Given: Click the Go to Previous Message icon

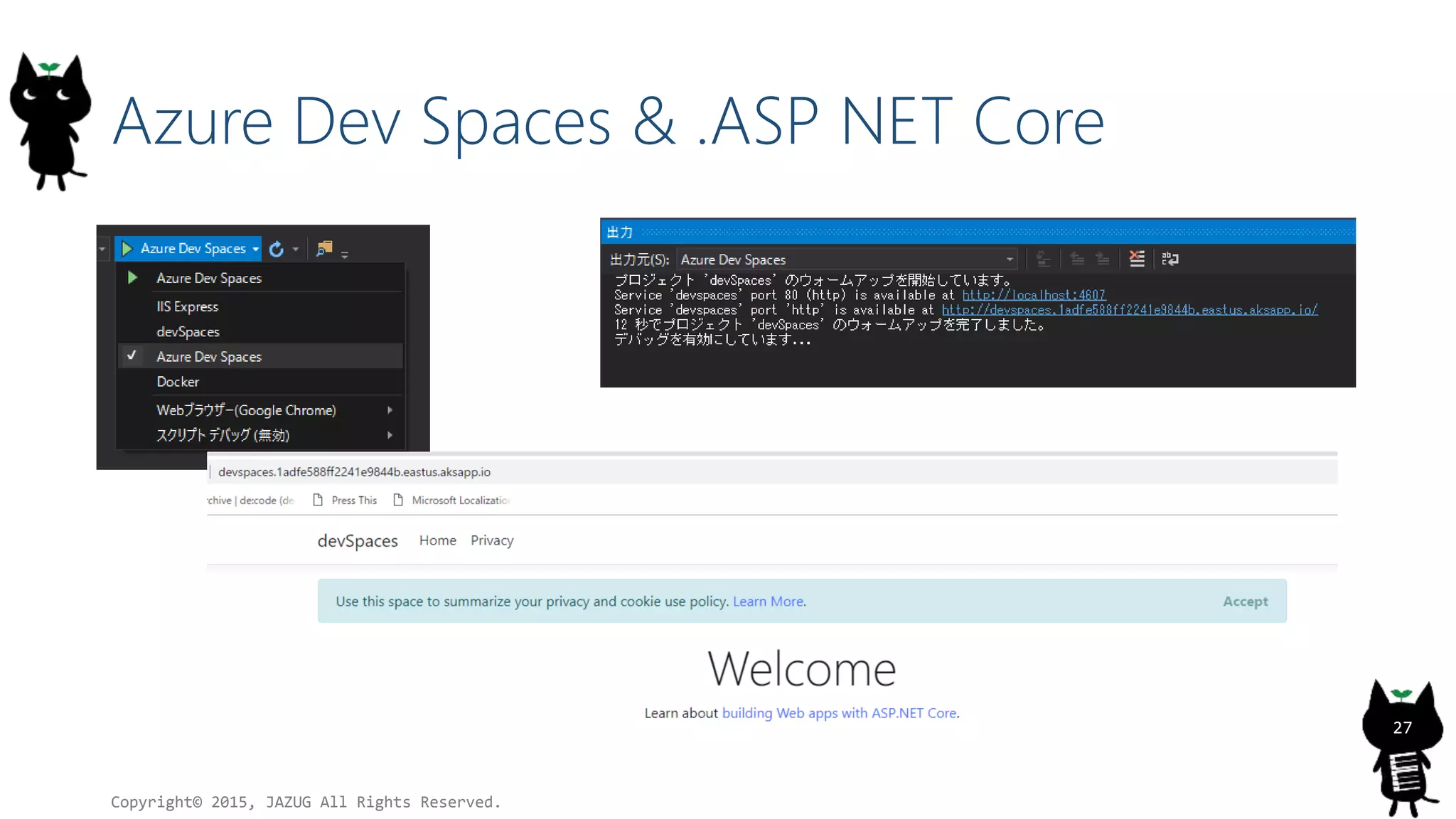Looking at the screenshot, I should point(1077,259).
